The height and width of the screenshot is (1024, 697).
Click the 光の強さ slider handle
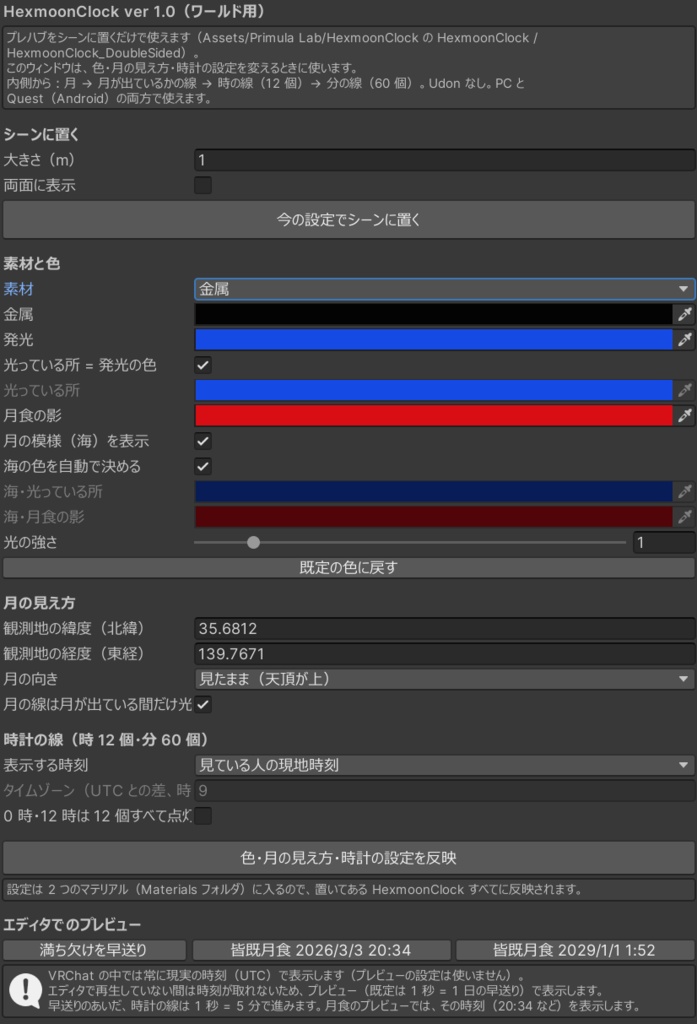(x=253, y=542)
